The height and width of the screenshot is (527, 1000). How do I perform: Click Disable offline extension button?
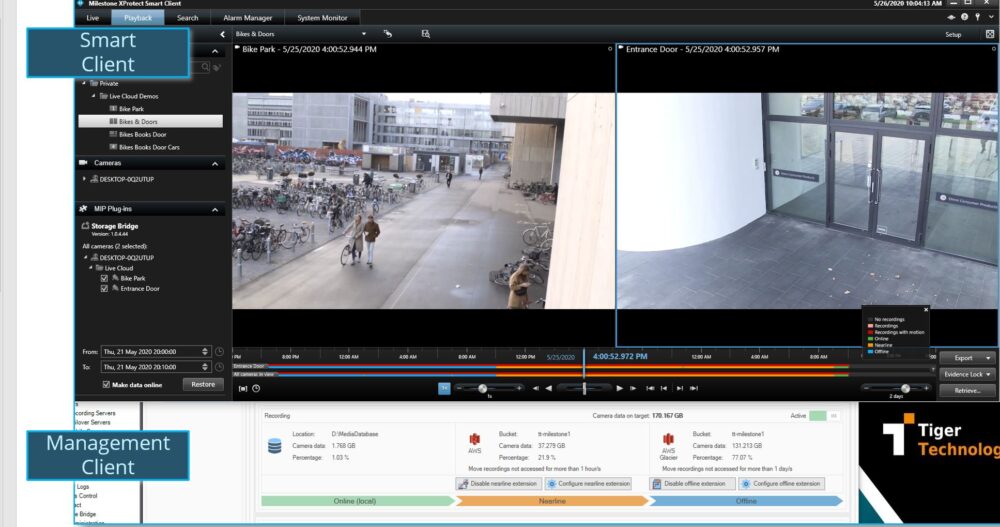point(691,484)
